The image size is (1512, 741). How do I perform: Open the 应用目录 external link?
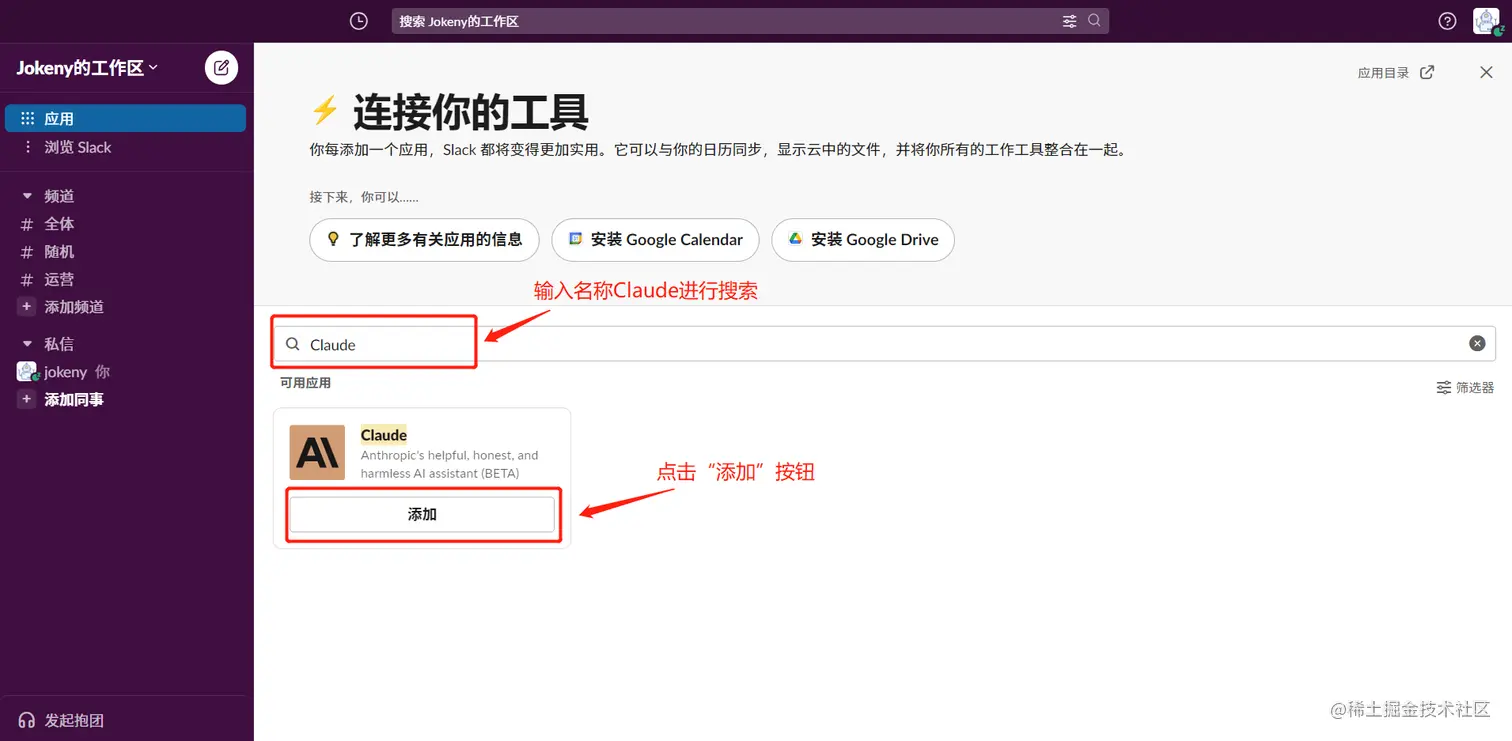[x=1396, y=73]
